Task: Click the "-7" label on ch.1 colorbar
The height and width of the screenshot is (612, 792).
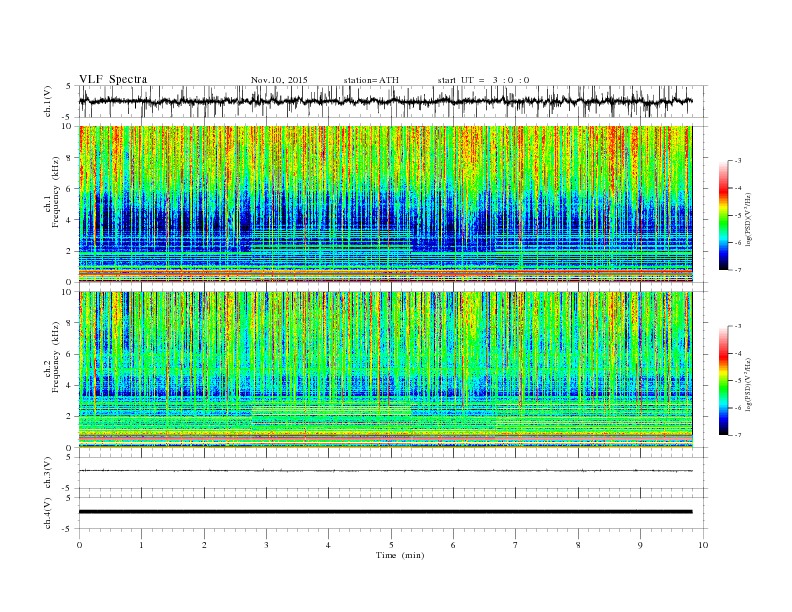Action: [738, 270]
